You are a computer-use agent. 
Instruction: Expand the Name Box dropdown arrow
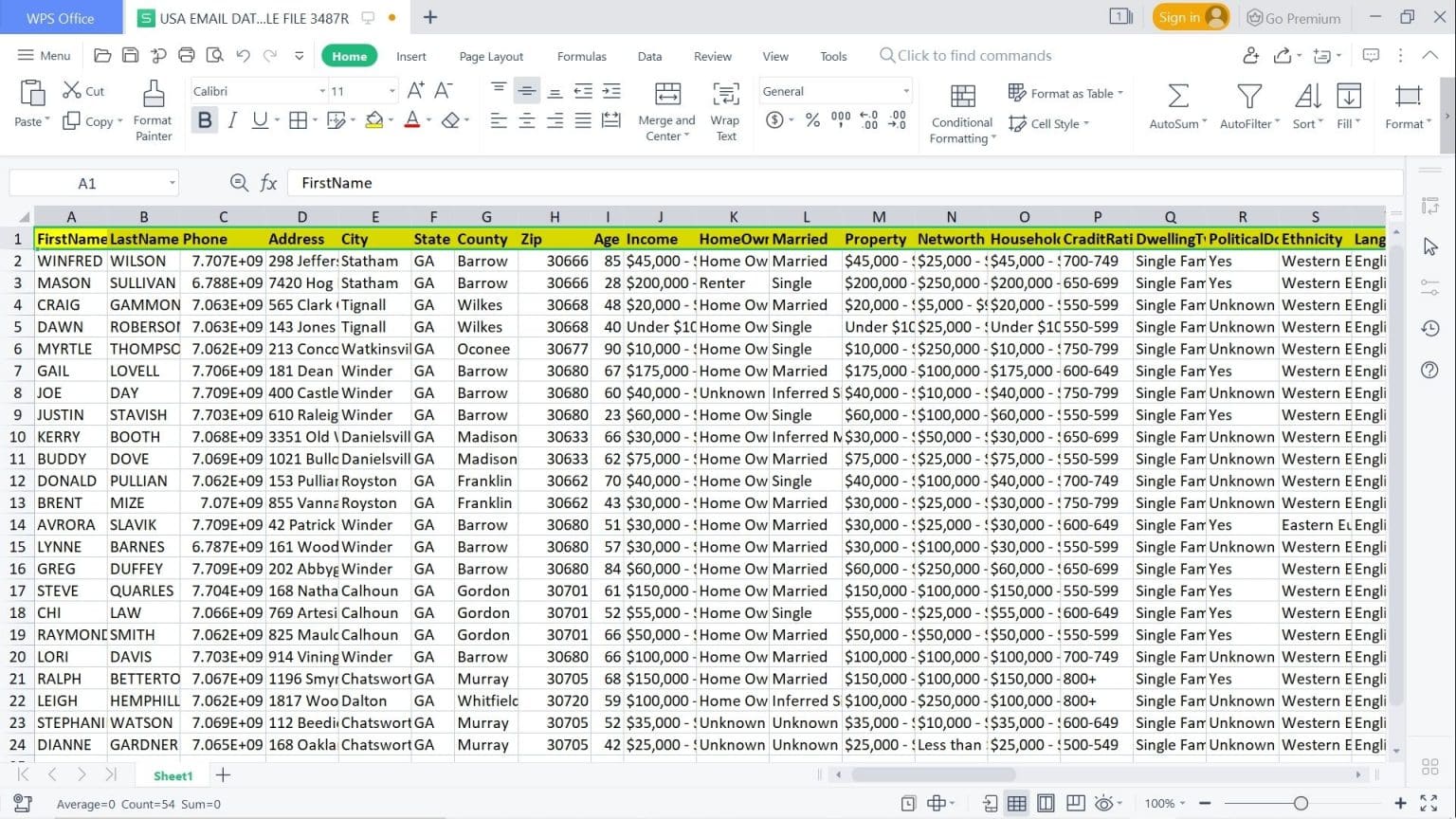click(x=173, y=183)
